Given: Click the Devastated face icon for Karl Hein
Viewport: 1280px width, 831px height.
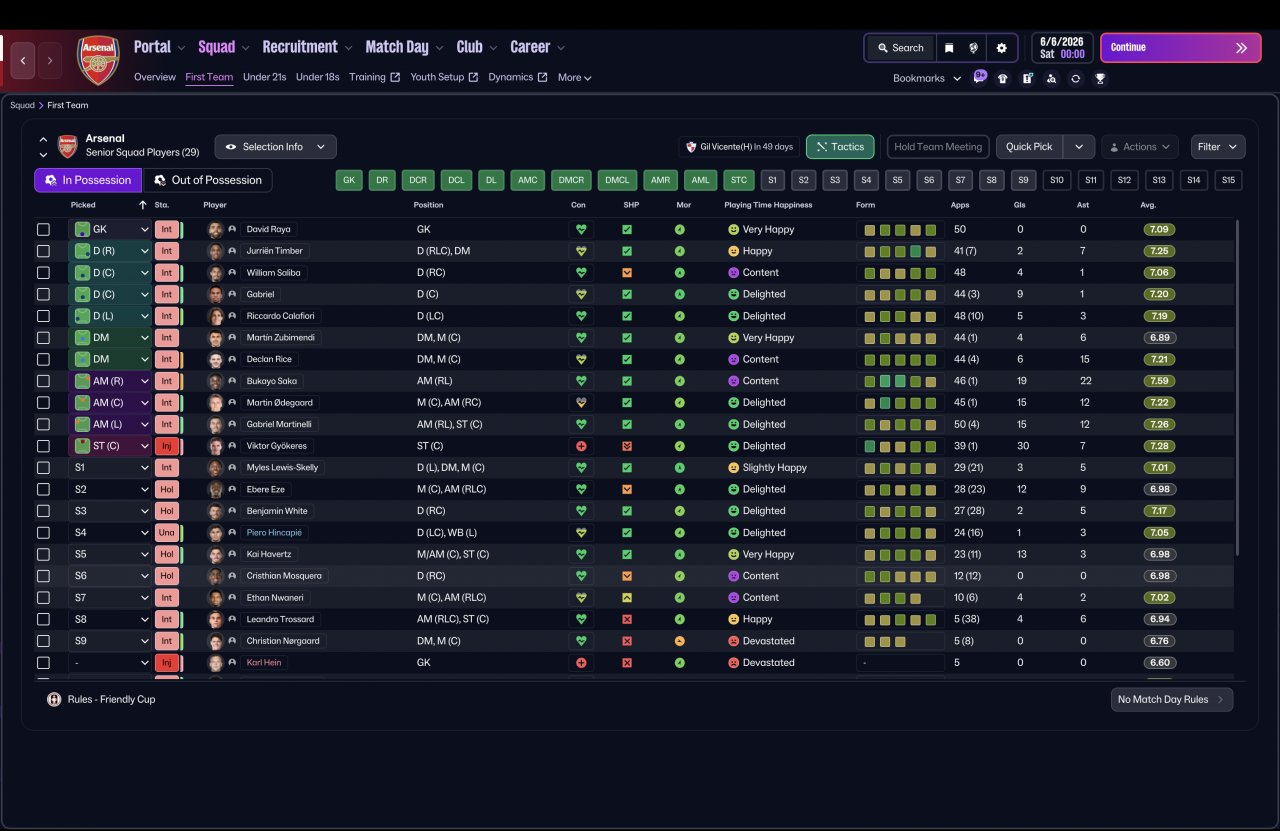Looking at the screenshot, I should (x=733, y=663).
